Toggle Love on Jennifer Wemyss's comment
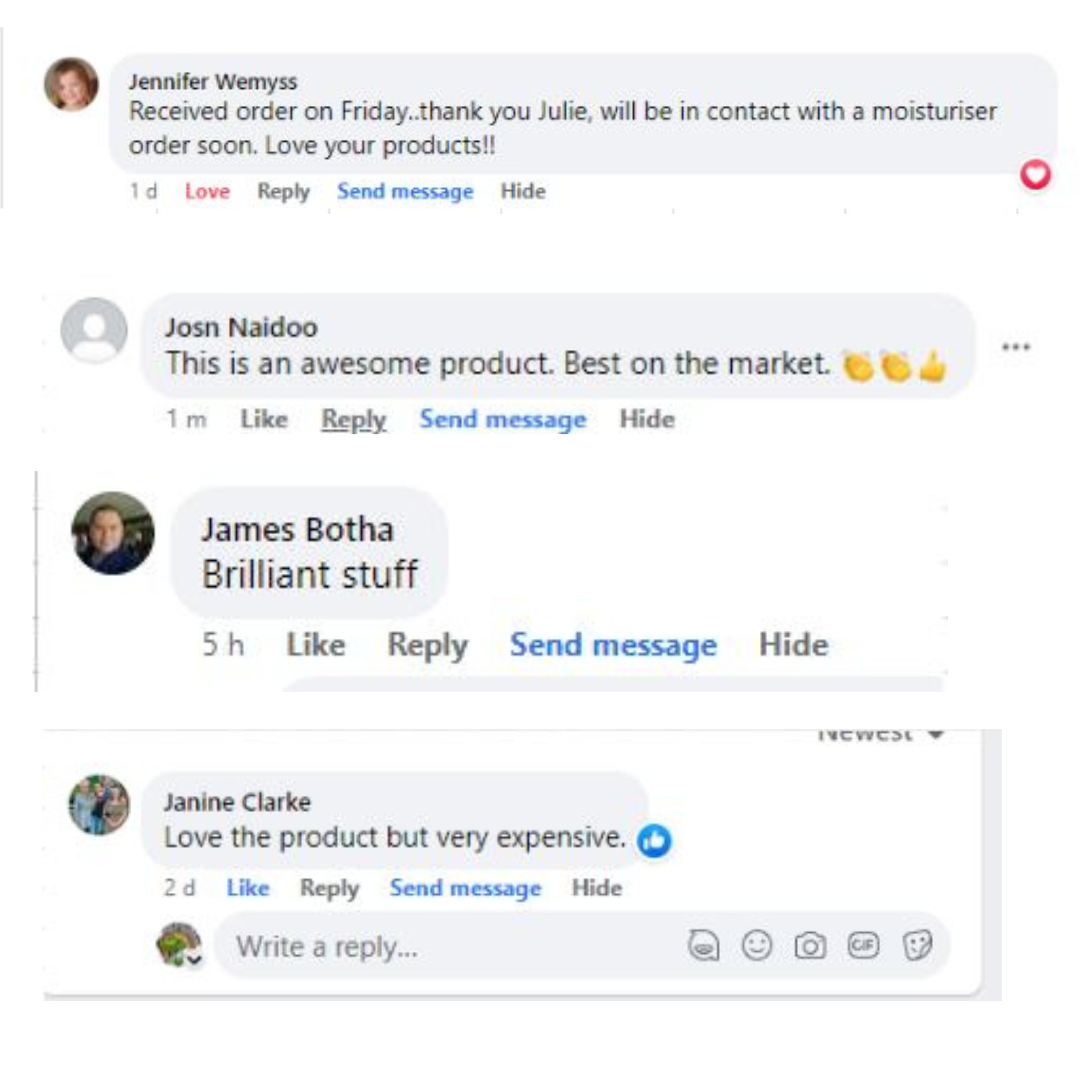 pyautogui.click(x=207, y=191)
